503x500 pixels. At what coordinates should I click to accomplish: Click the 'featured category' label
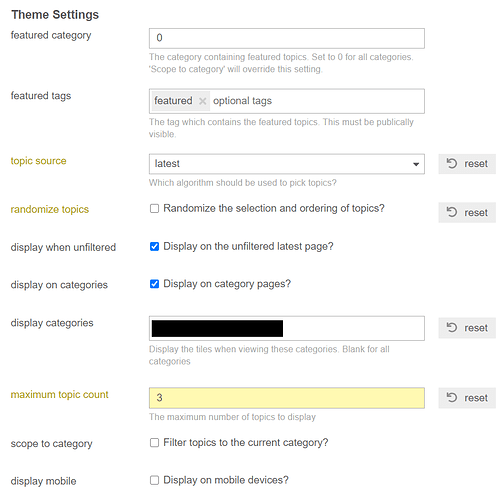51,35
